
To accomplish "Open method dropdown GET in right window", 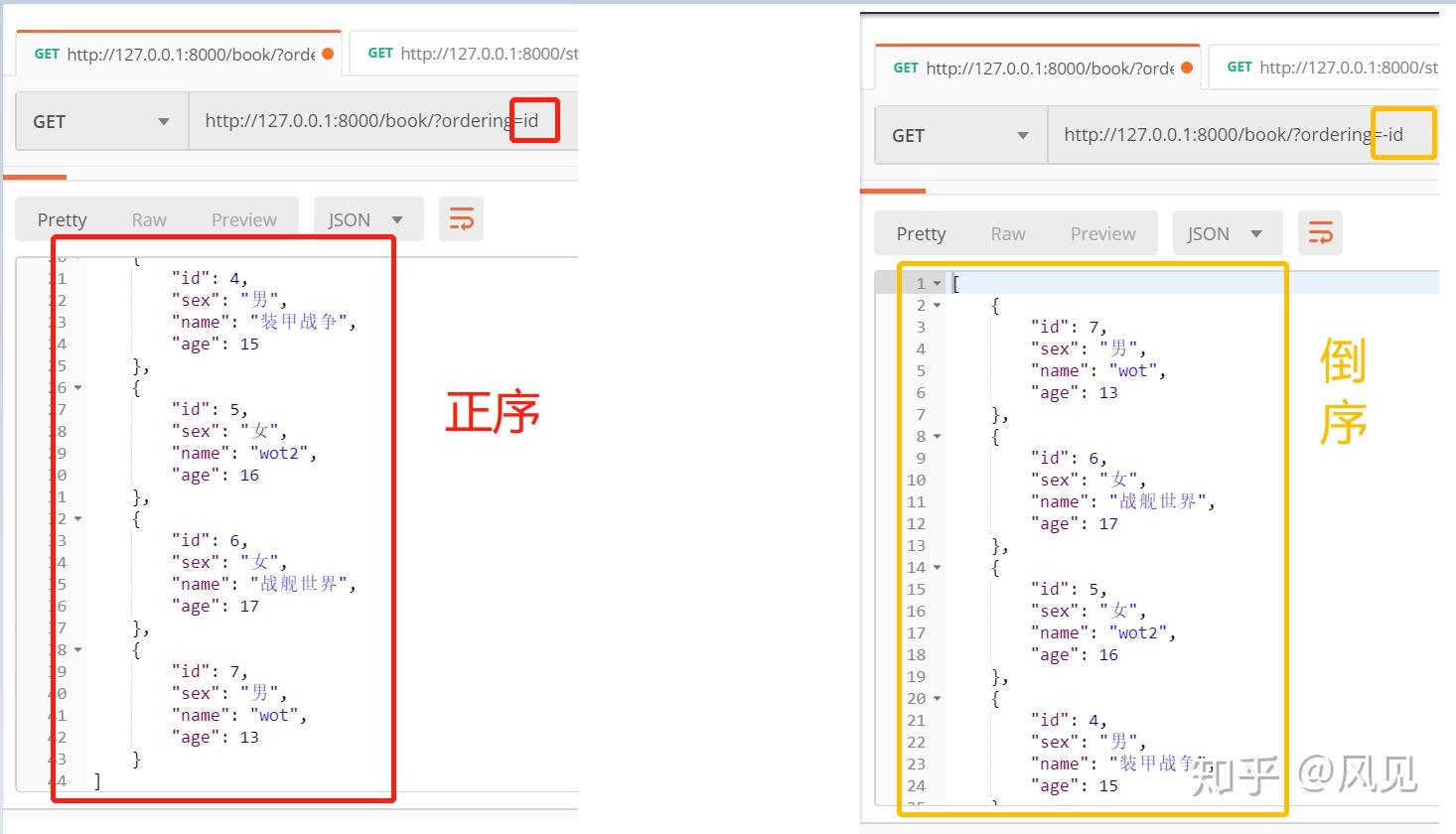I will pyautogui.click(x=961, y=135).
